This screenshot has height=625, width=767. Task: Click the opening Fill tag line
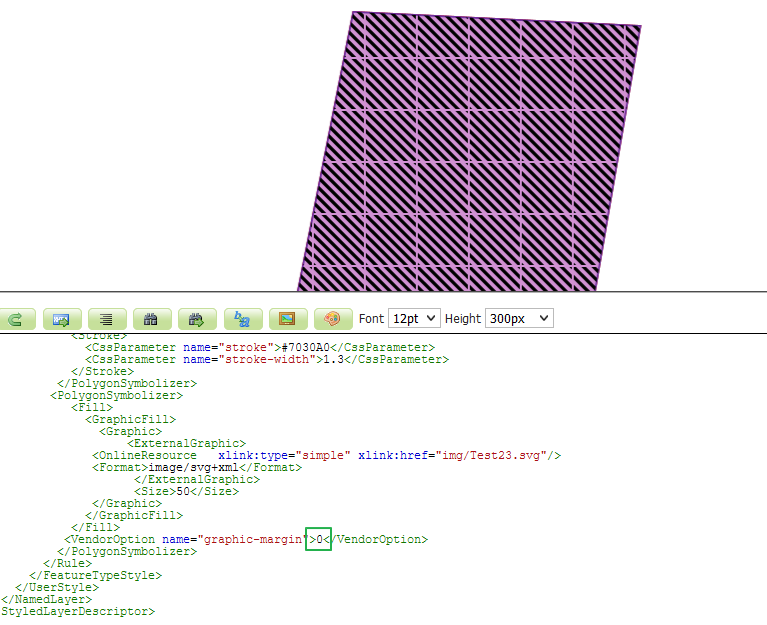[x=92, y=407]
